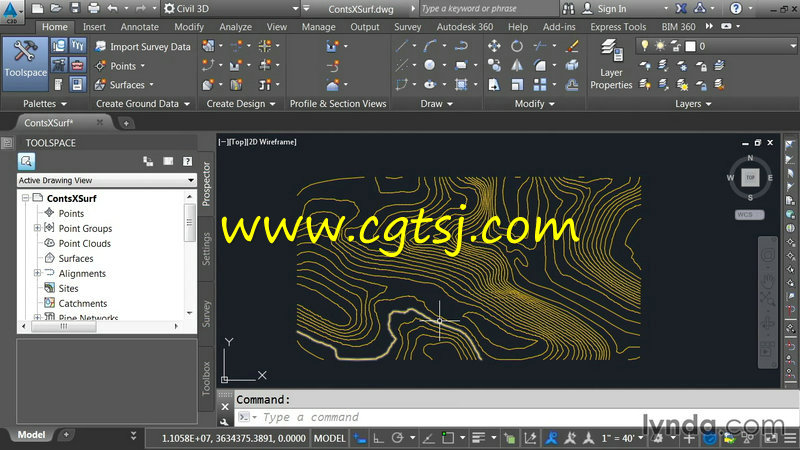
Task: Expand the Draw panel dropdown
Action: tap(436, 104)
